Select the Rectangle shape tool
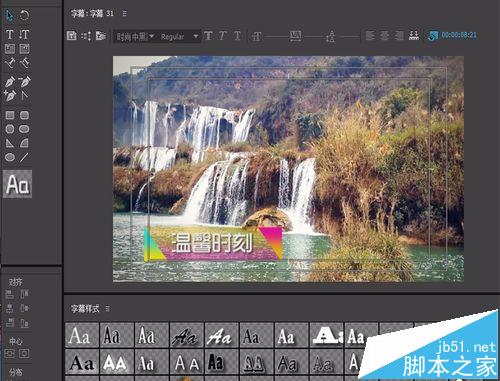Viewport: 500px width, 381px height. click(x=10, y=115)
